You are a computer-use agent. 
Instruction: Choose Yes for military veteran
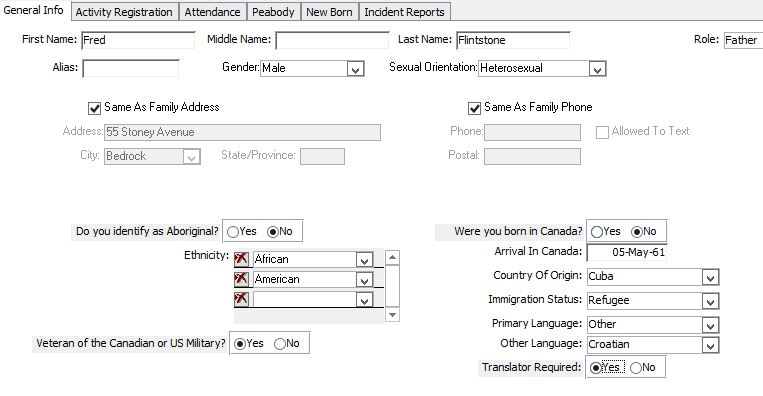point(240,344)
